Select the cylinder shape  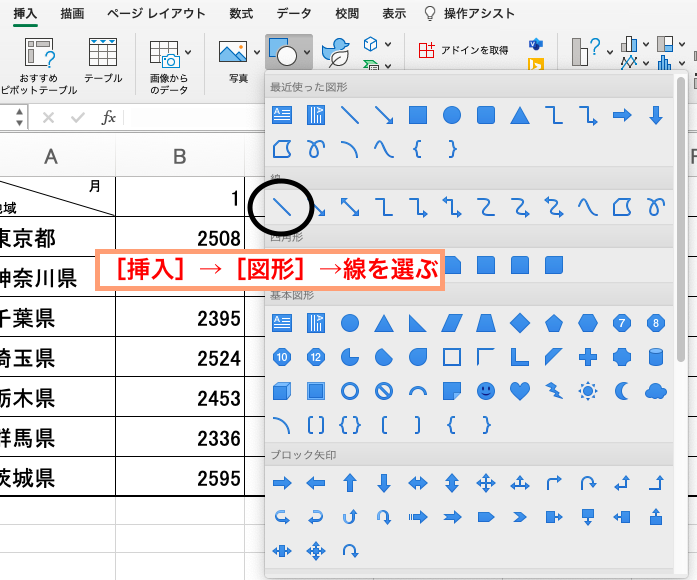click(x=656, y=357)
